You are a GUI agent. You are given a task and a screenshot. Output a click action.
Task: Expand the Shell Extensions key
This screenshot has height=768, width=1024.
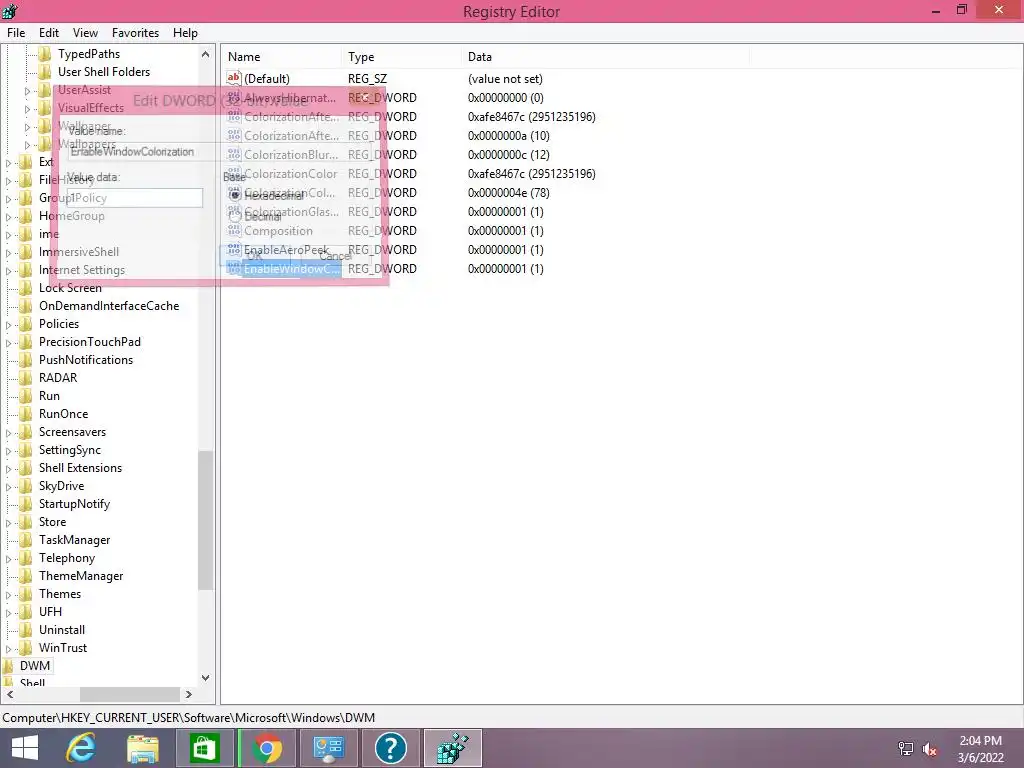8,468
